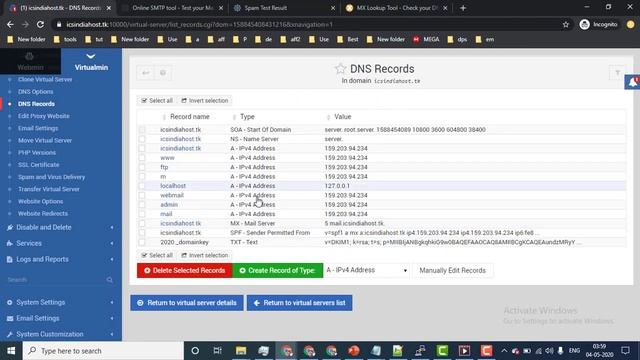640x360 pixels.
Task: Open the tools bookmark folder
Action: click(65, 40)
